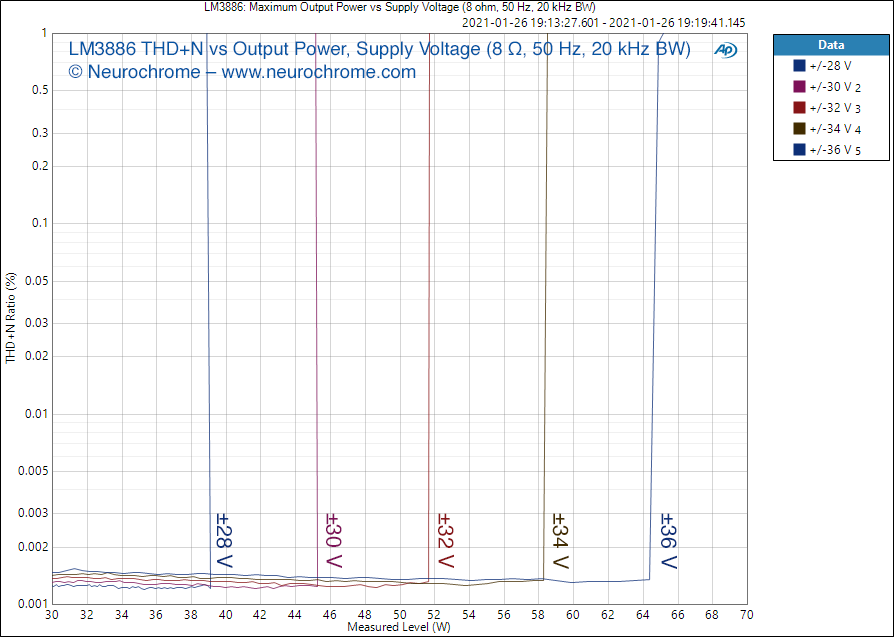Click the y-axis tick label 0.005
Screen dimensions: 894x637
[33, 470]
